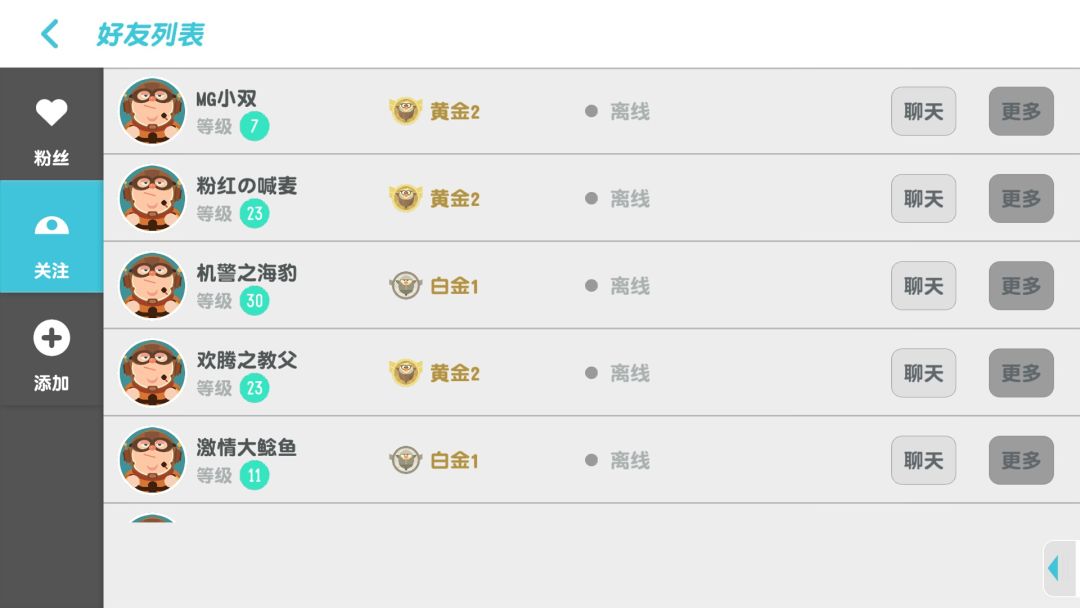Click 粉红の喊麦 avatar picture
The image size is (1080, 608).
[152, 198]
